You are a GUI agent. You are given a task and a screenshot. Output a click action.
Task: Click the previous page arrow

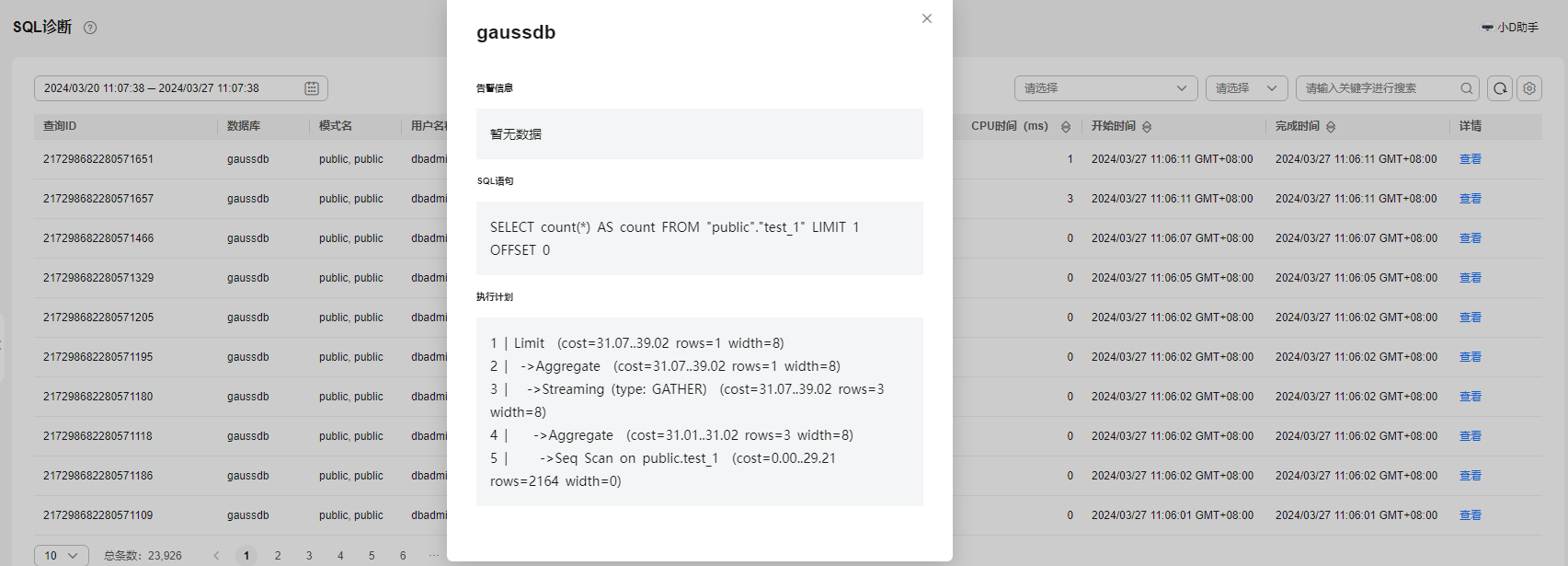[x=216, y=556]
